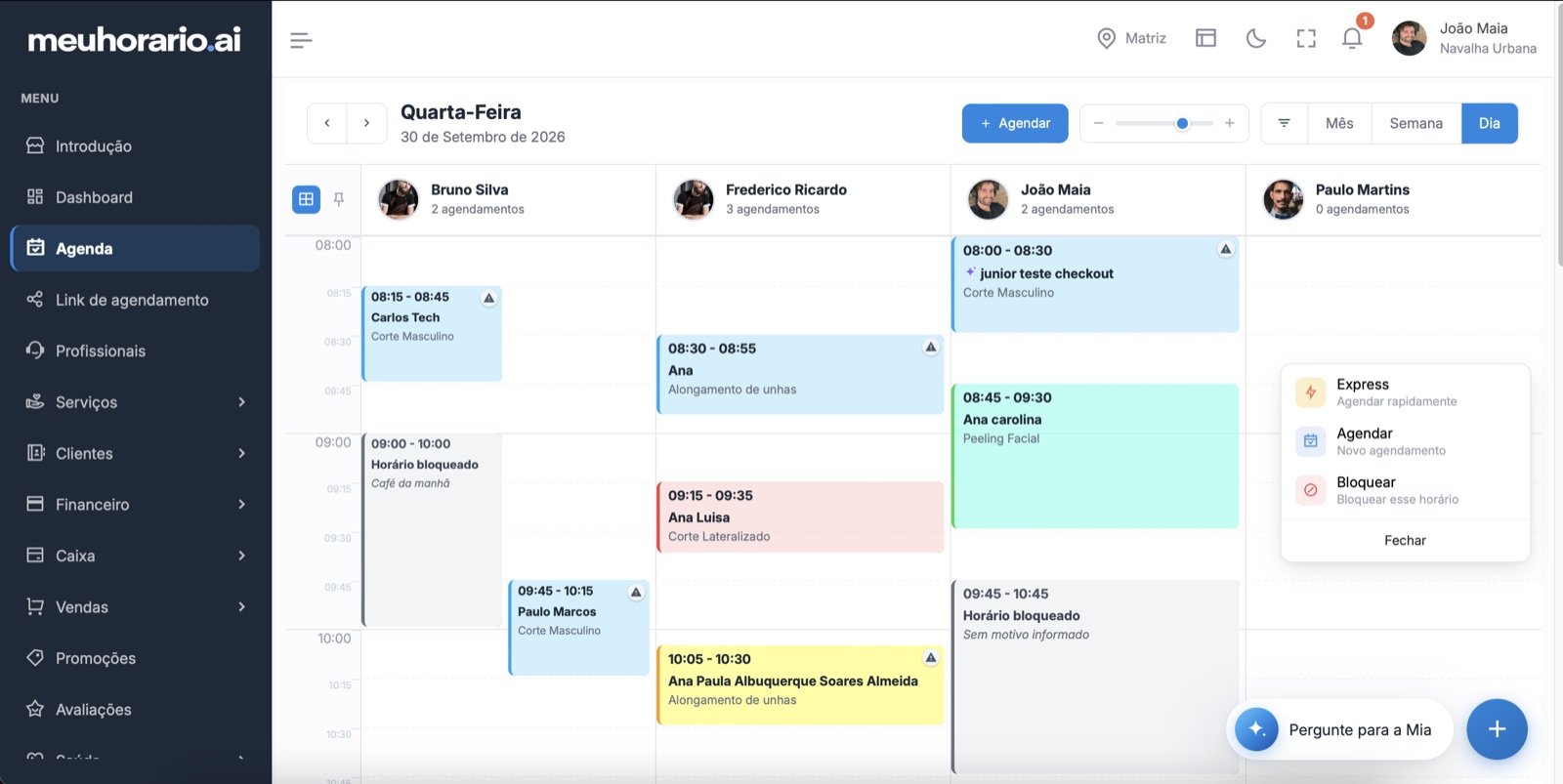Click the Financeiro card icon
This screenshot has width=1563, height=784.
point(35,504)
